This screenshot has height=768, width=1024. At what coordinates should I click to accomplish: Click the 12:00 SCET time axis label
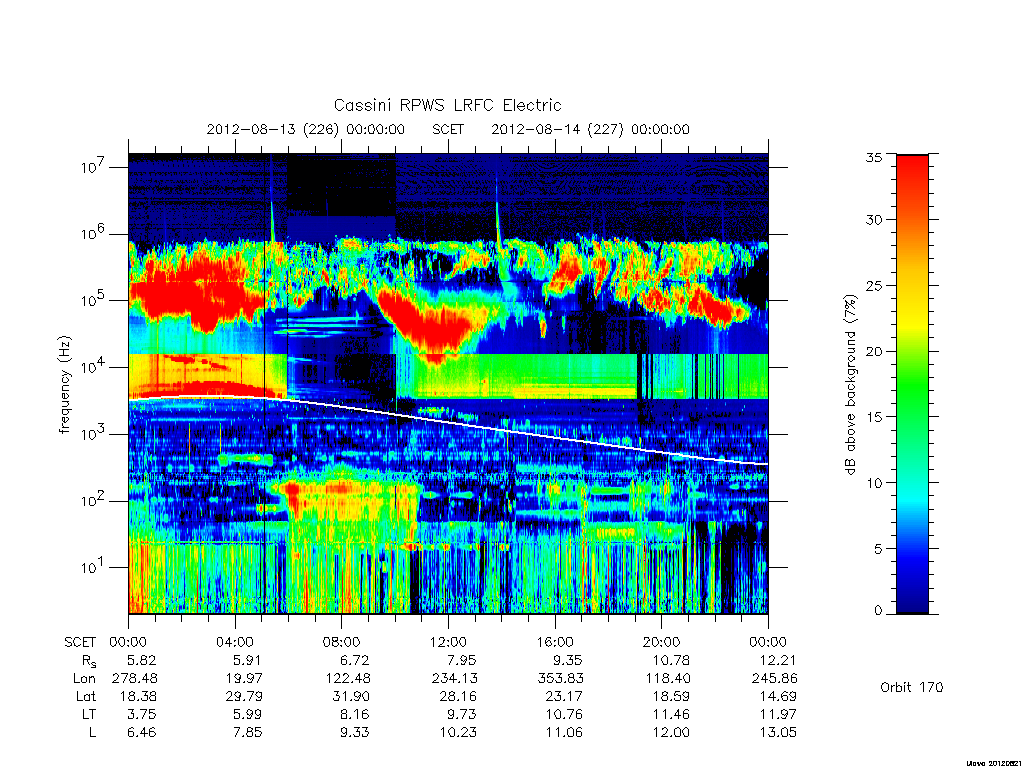click(448, 642)
